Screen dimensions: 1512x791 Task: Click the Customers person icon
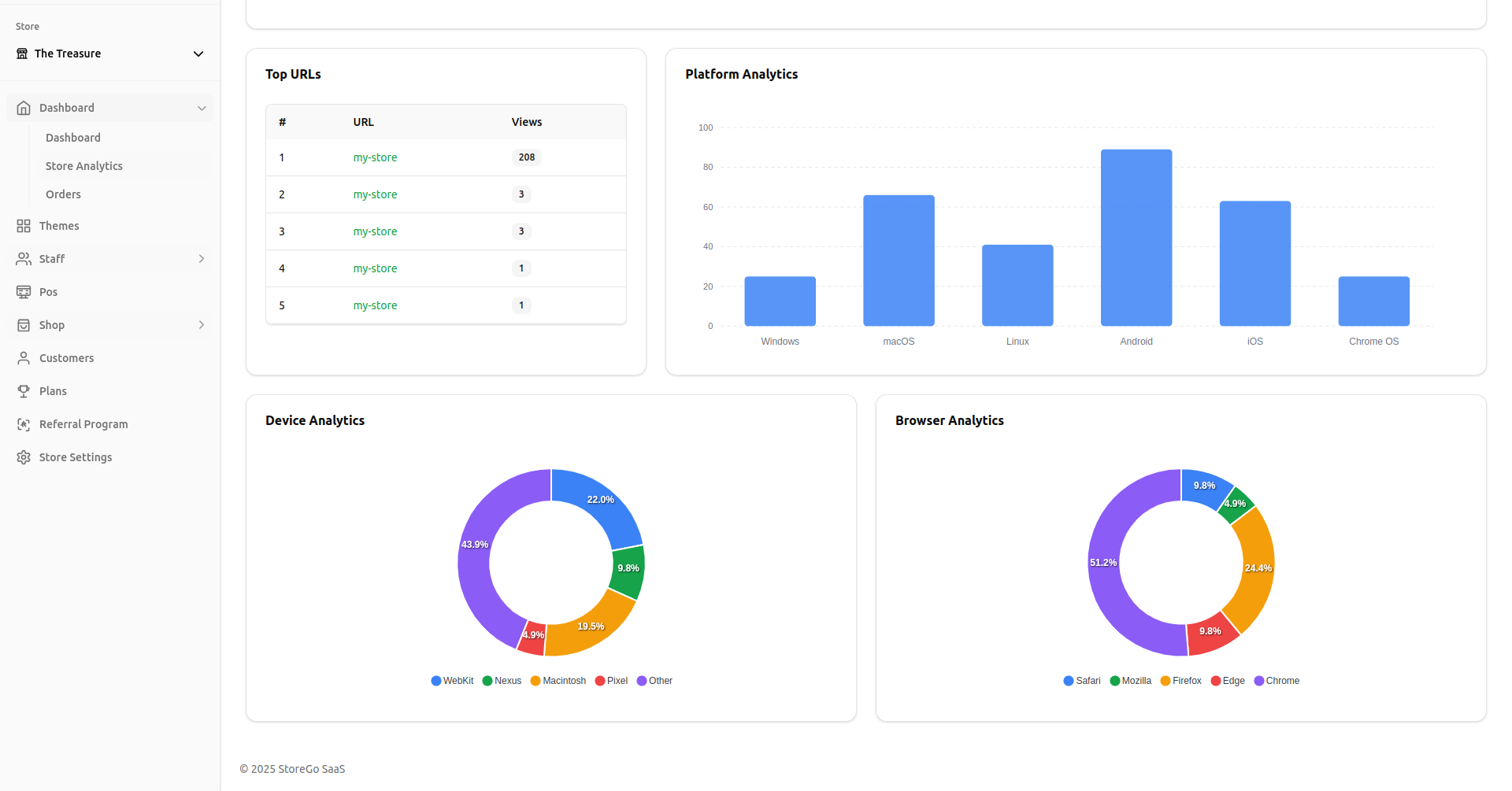tap(24, 358)
